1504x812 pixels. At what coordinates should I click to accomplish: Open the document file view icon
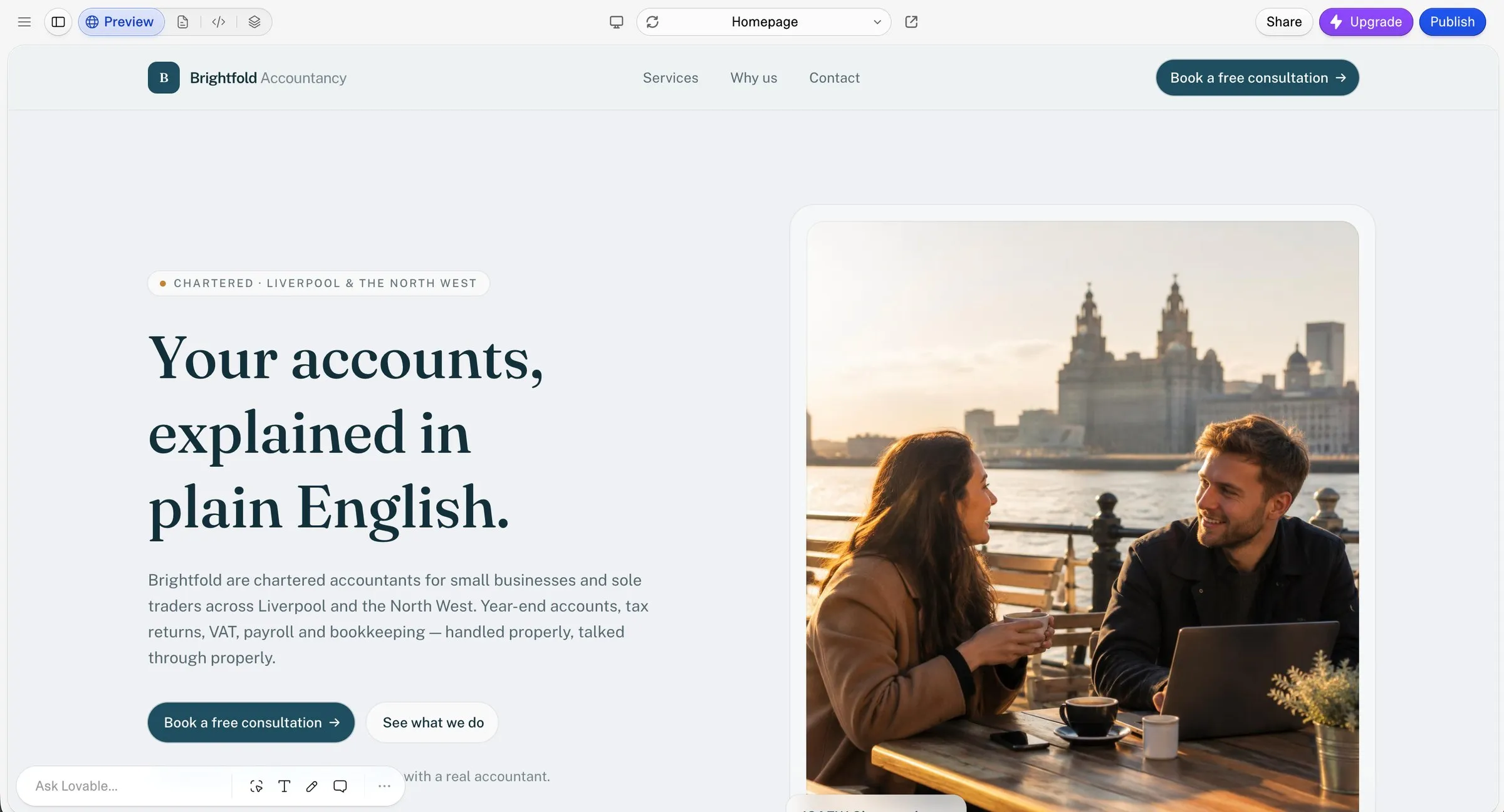click(182, 22)
